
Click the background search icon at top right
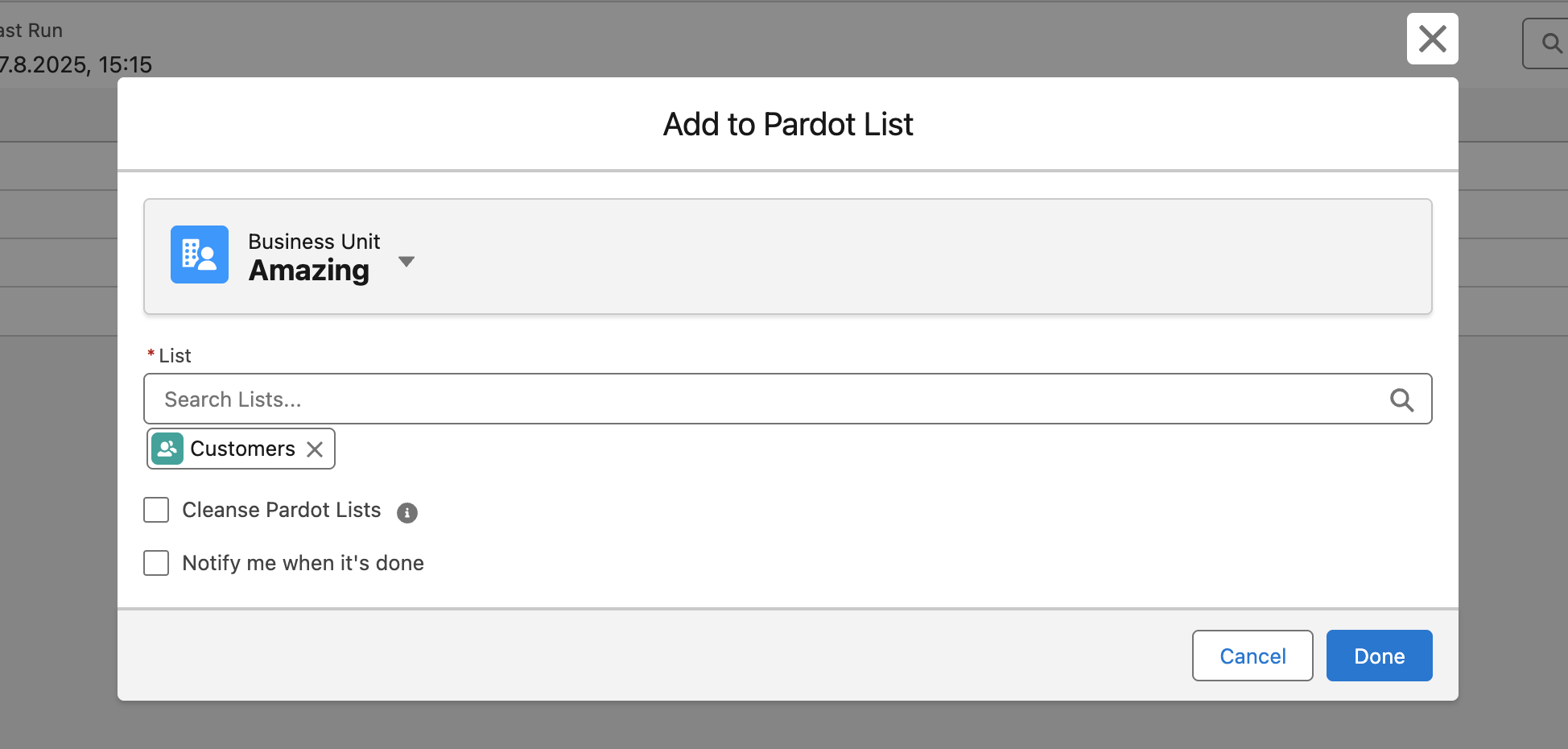click(1551, 43)
